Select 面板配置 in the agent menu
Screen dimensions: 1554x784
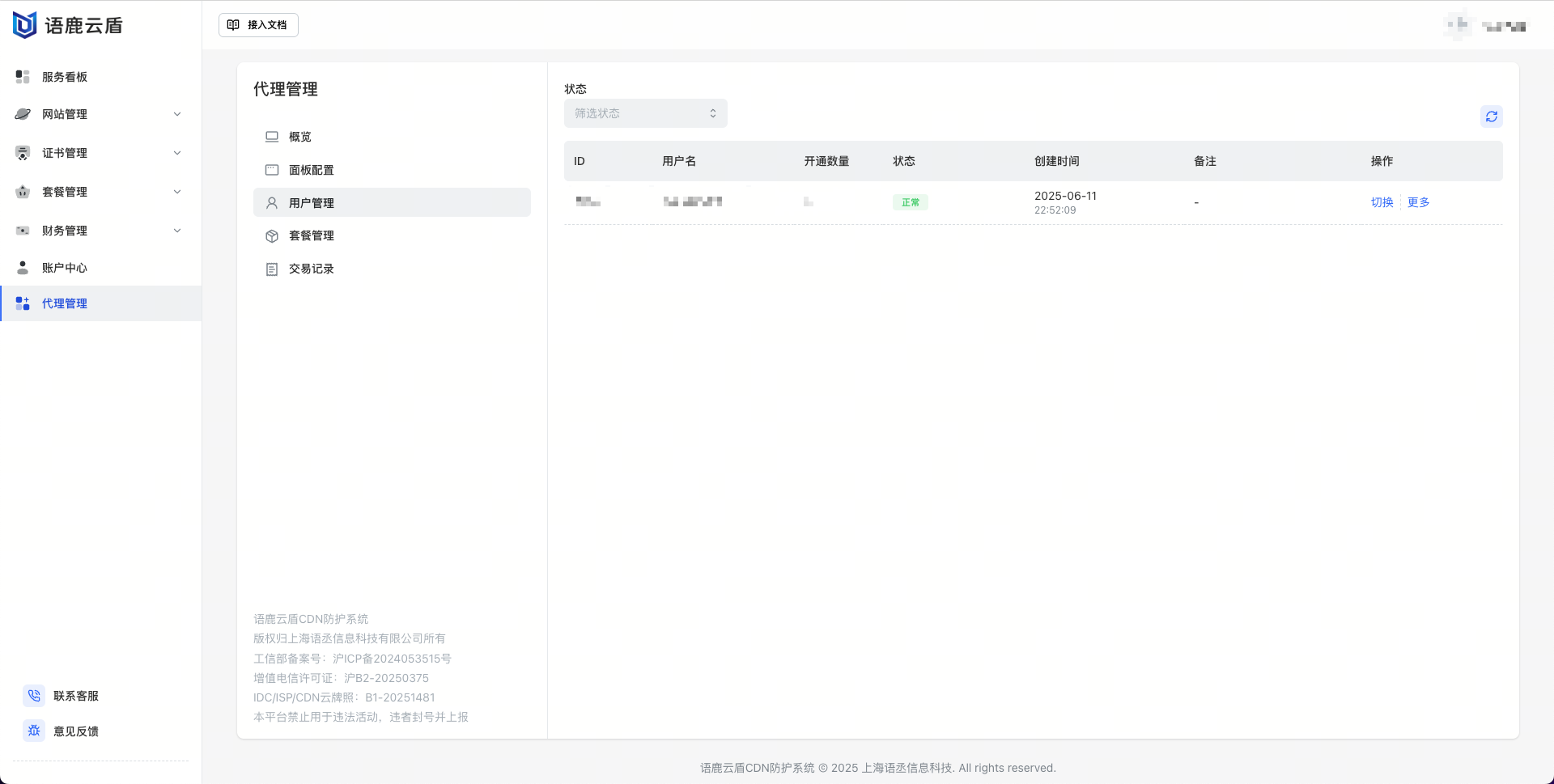point(312,170)
